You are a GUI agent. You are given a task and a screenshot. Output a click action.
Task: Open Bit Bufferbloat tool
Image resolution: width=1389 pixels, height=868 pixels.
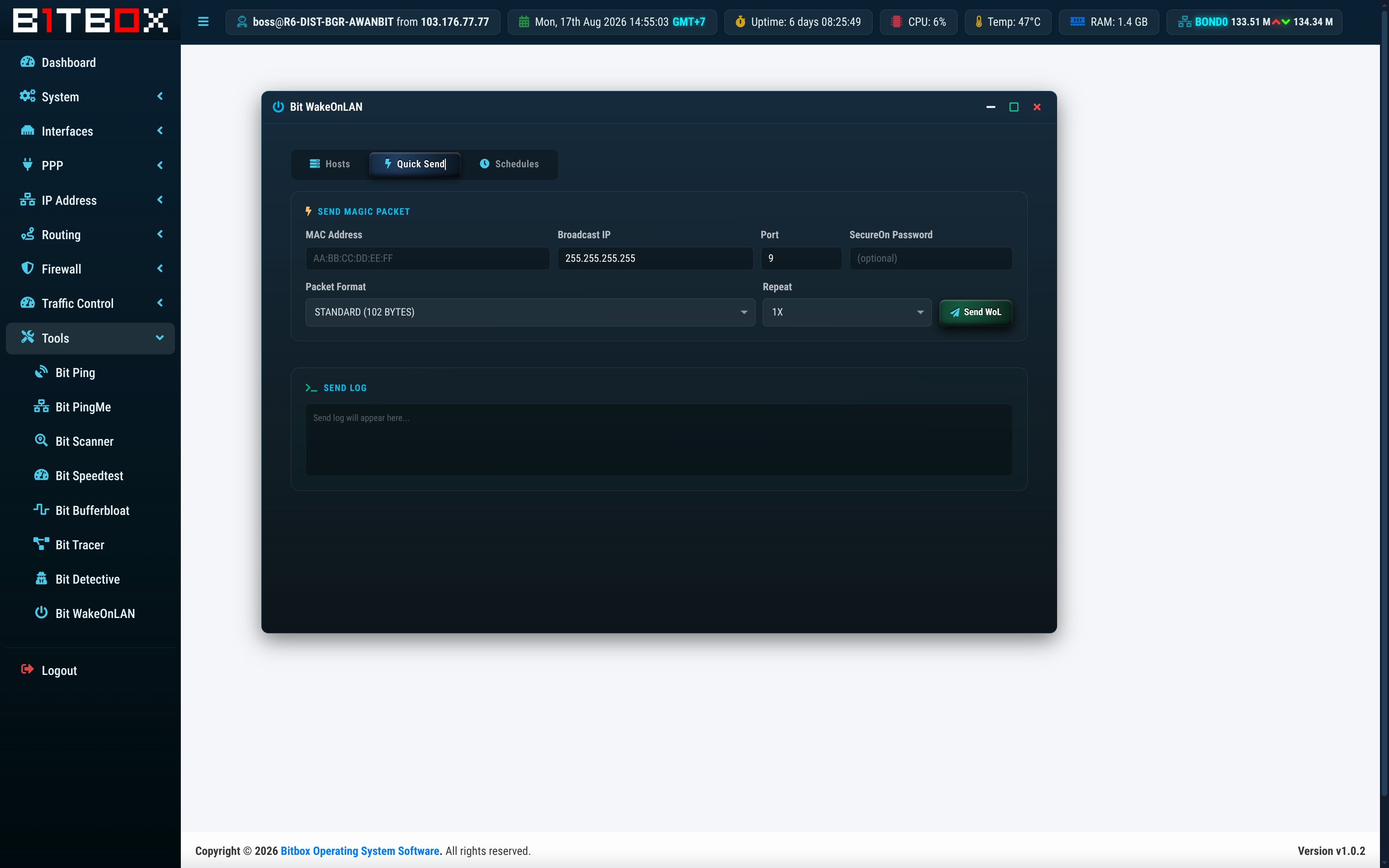[x=90, y=510]
